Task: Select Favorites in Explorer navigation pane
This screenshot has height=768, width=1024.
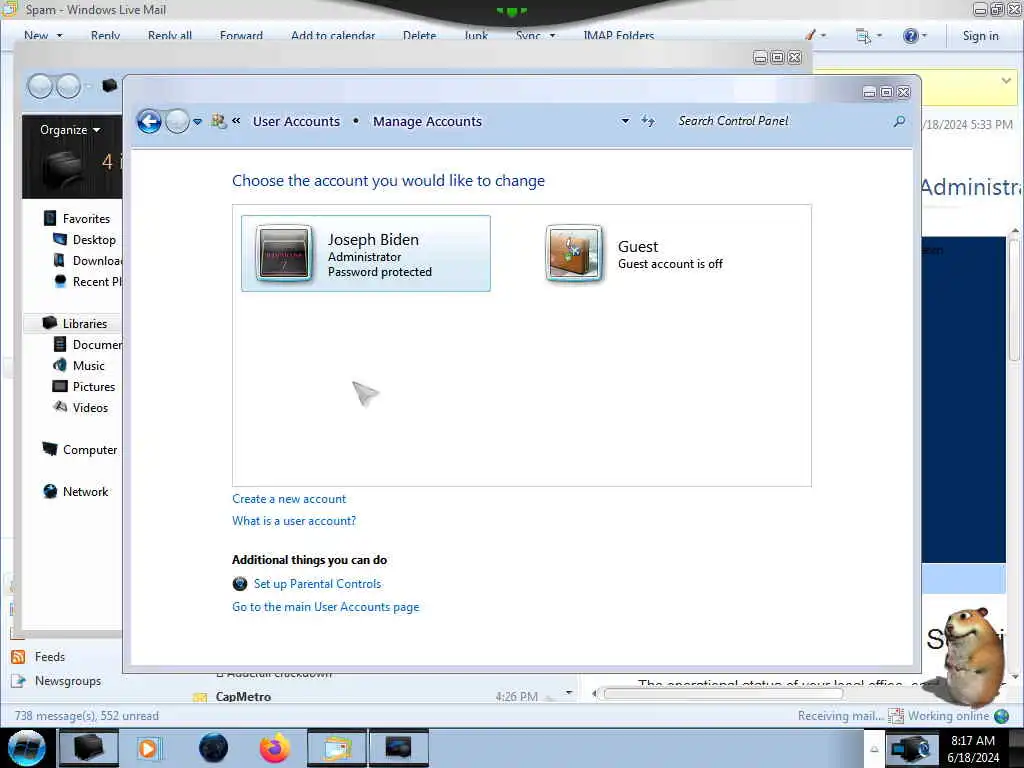Action: pyautogui.click(x=86, y=219)
